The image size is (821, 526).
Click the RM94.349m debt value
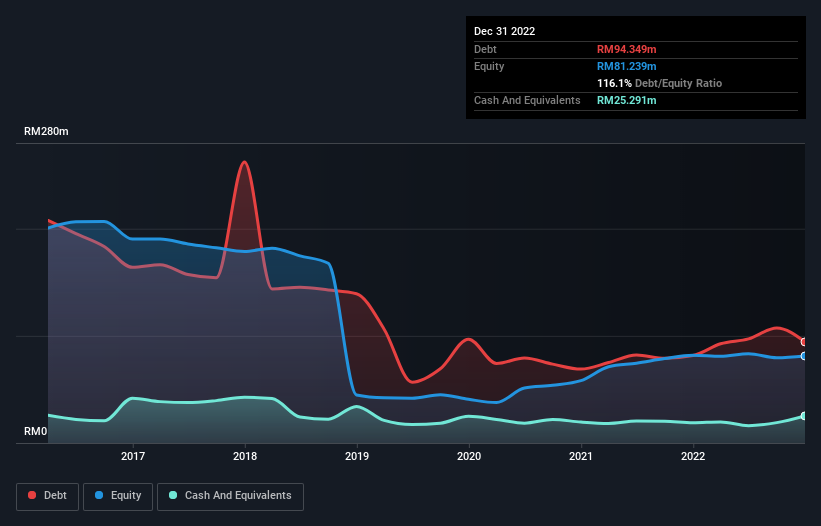pyautogui.click(x=627, y=49)
